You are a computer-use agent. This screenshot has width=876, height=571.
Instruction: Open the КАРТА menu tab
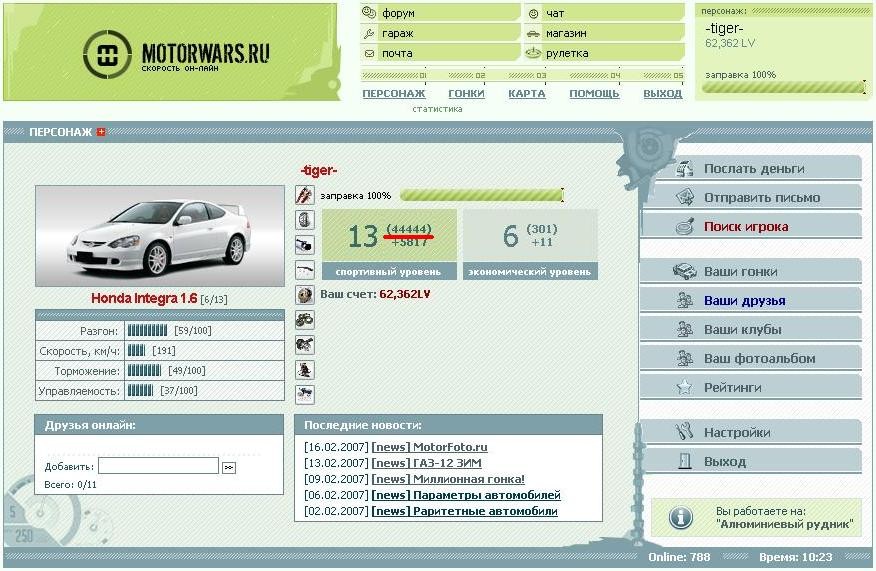(x=527, y=93)
